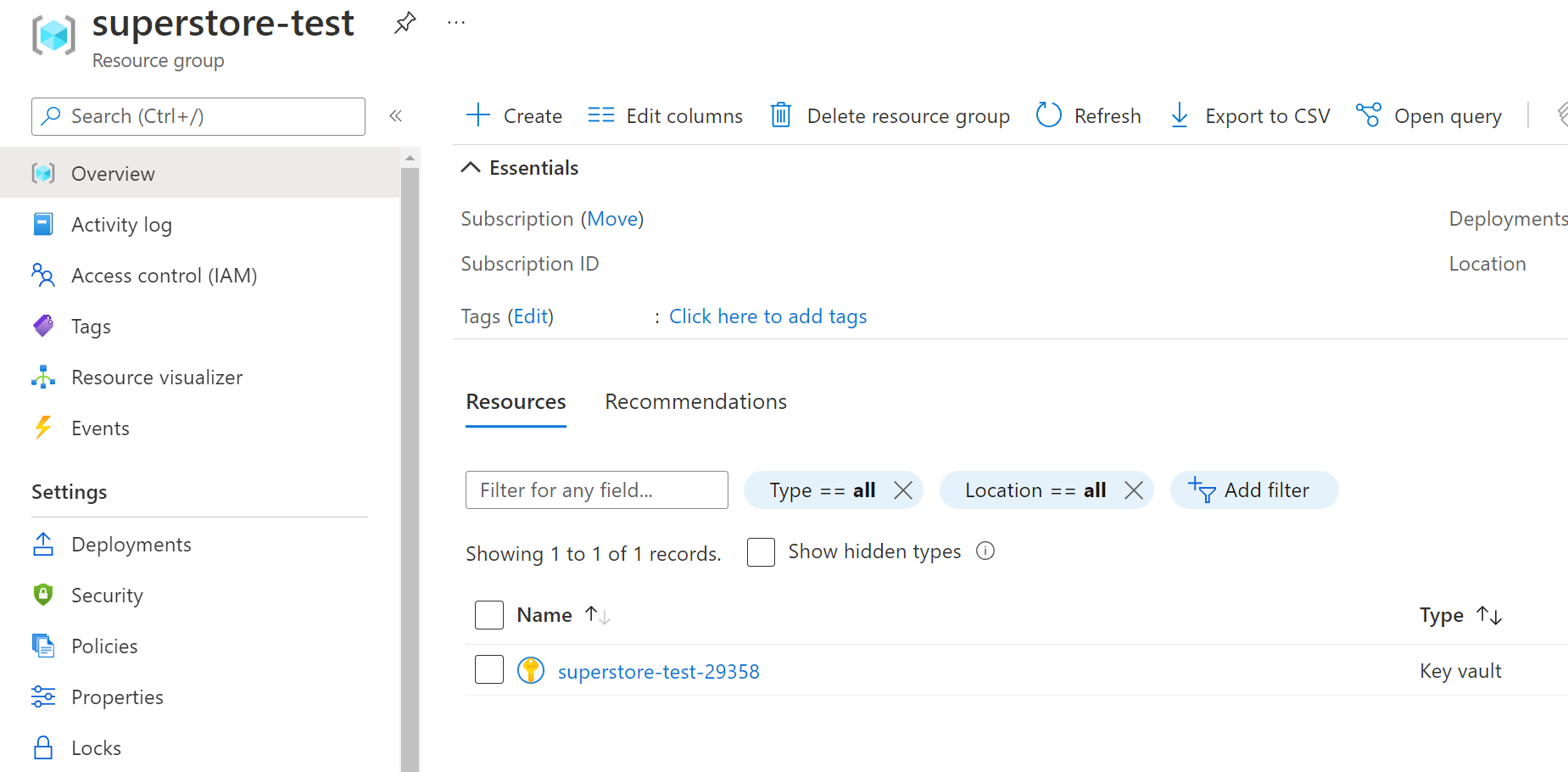Remove the Location filter with X
Image resolution: width=1568 pixels, height=772 pixels.
click(1134, 490)
